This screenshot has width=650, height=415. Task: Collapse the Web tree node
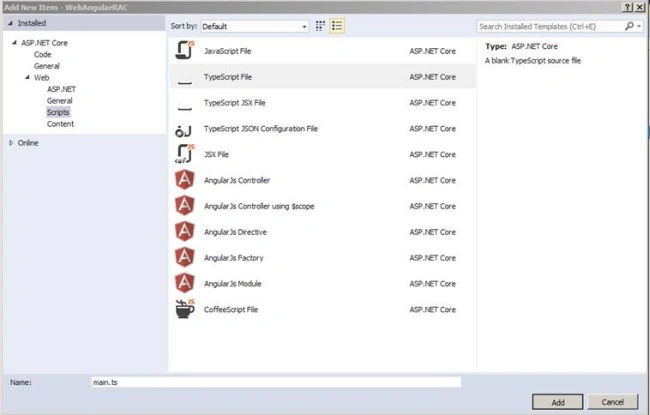pos(27,78)
